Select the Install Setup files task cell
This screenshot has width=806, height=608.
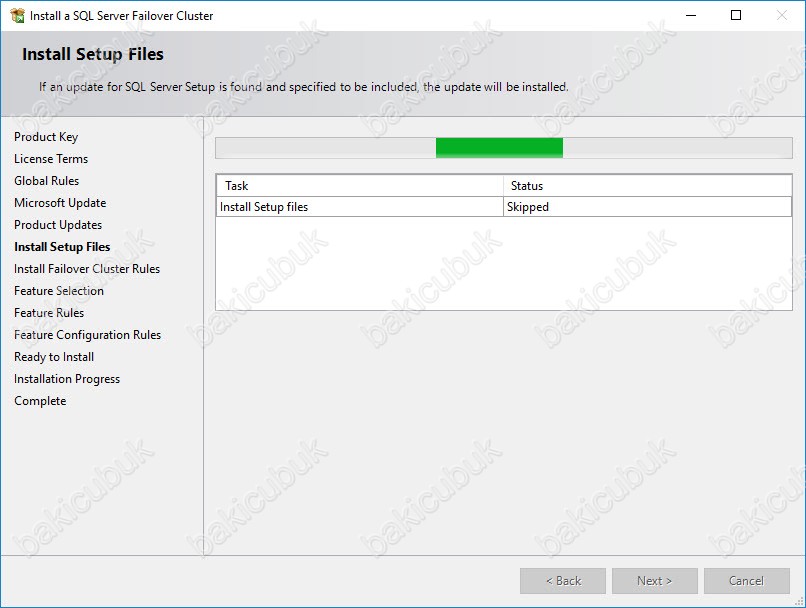[x=359, y=207]
